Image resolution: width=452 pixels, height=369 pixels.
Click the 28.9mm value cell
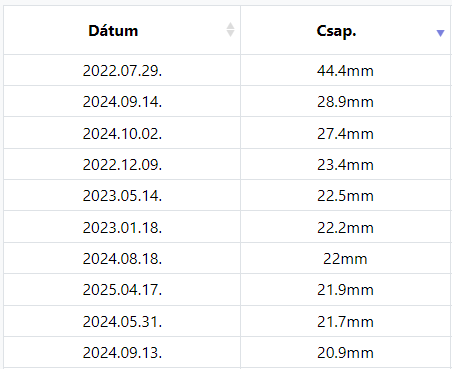tap(345, 102)
